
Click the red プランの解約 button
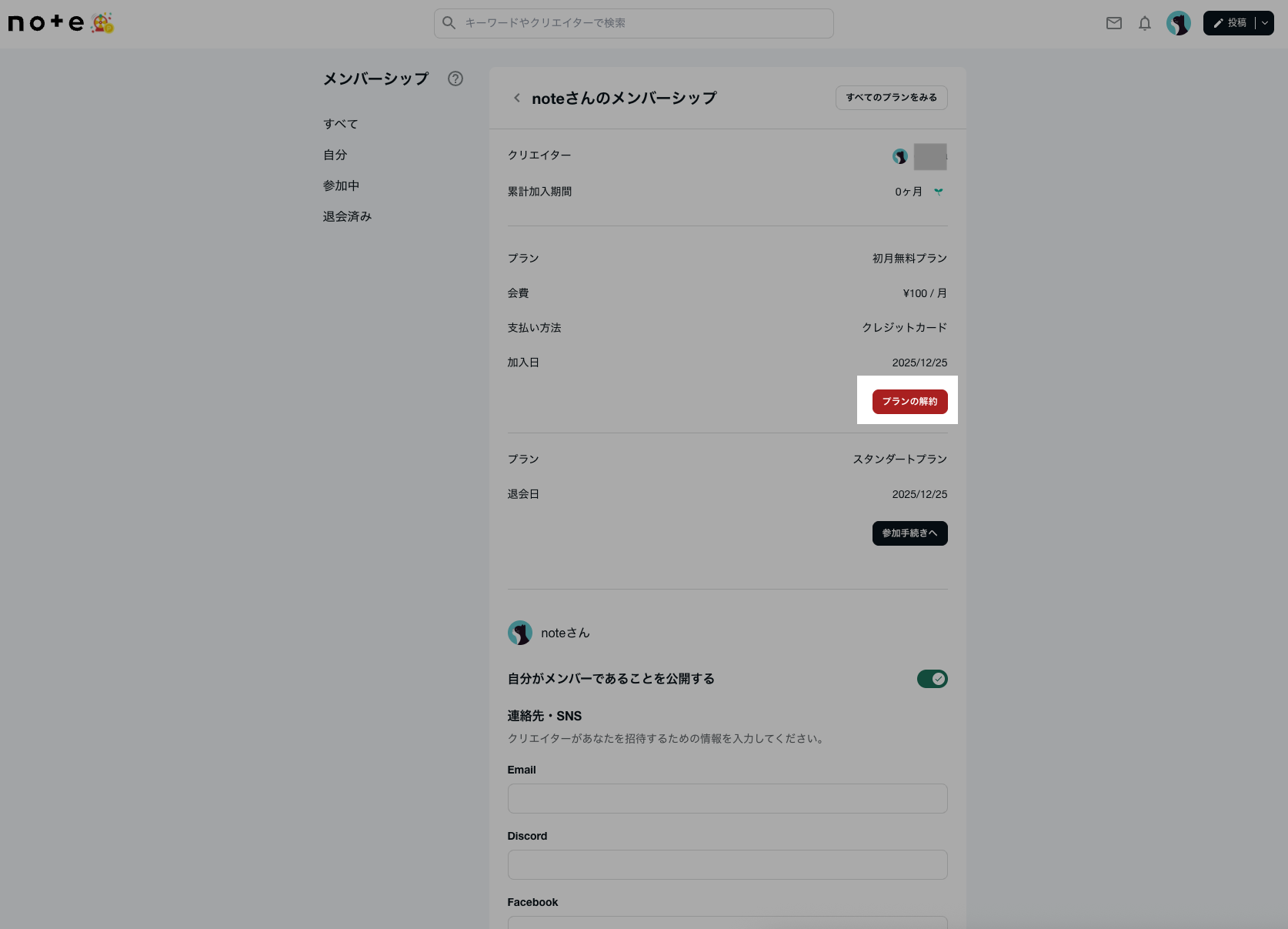(910, 402)
